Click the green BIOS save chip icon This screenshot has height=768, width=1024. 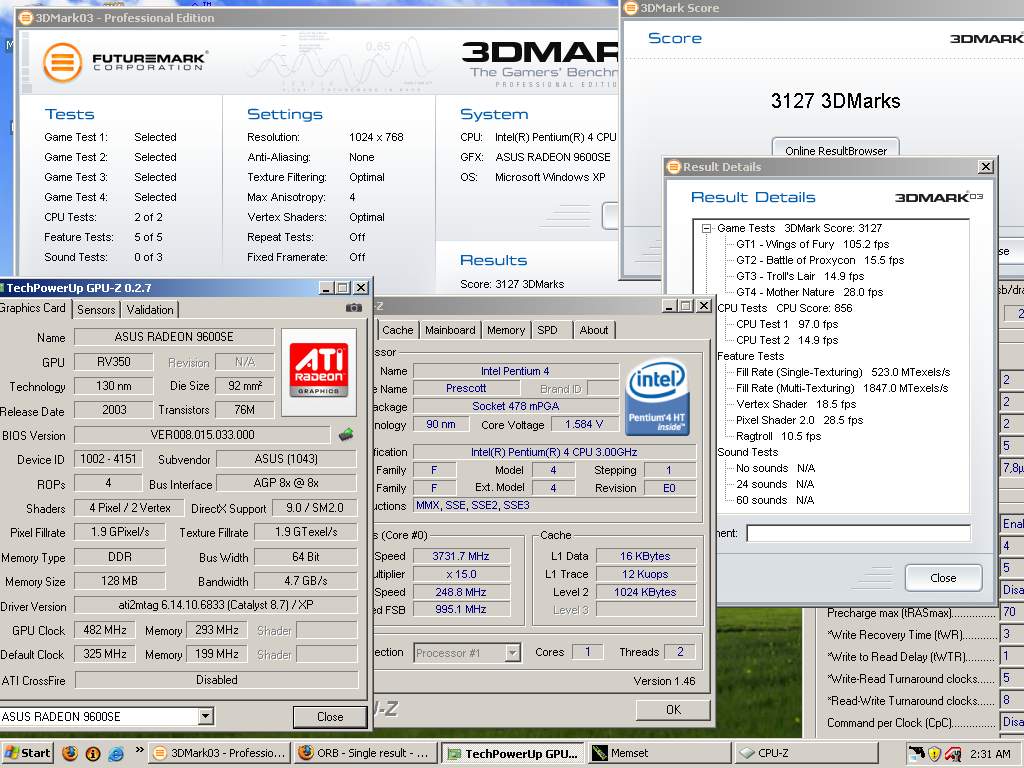[x=346, y=434]
